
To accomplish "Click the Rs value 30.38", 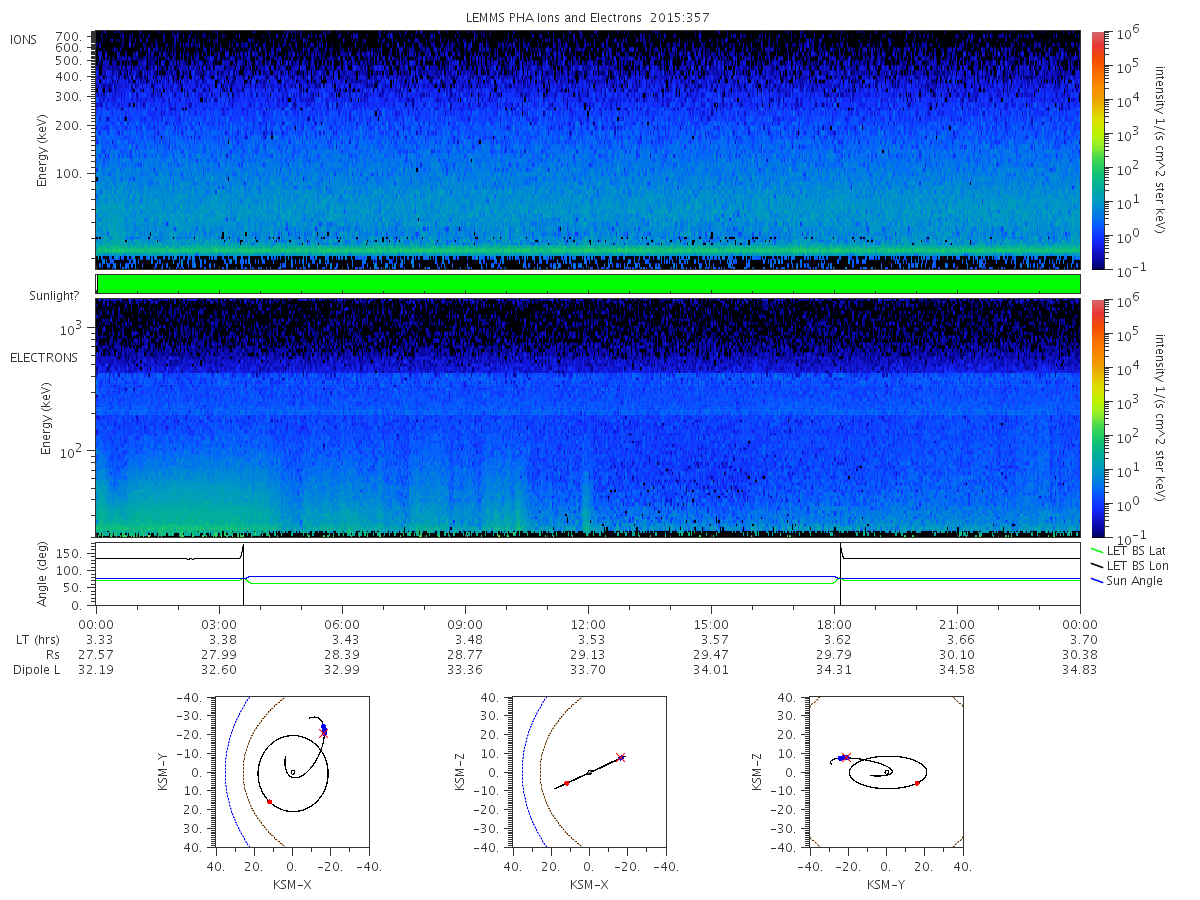I will [x=1081, y=655].
